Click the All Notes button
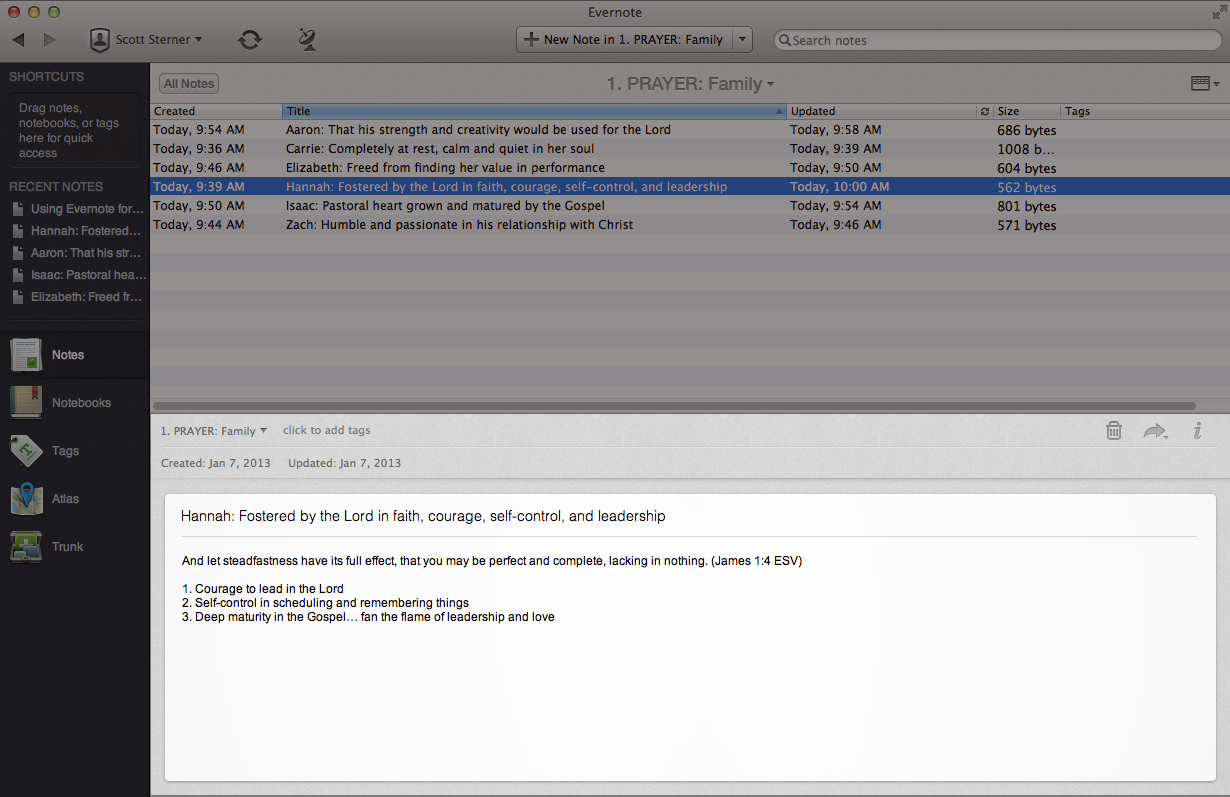The width and height of the screenshot is (1230, 797). coord(189,84)
